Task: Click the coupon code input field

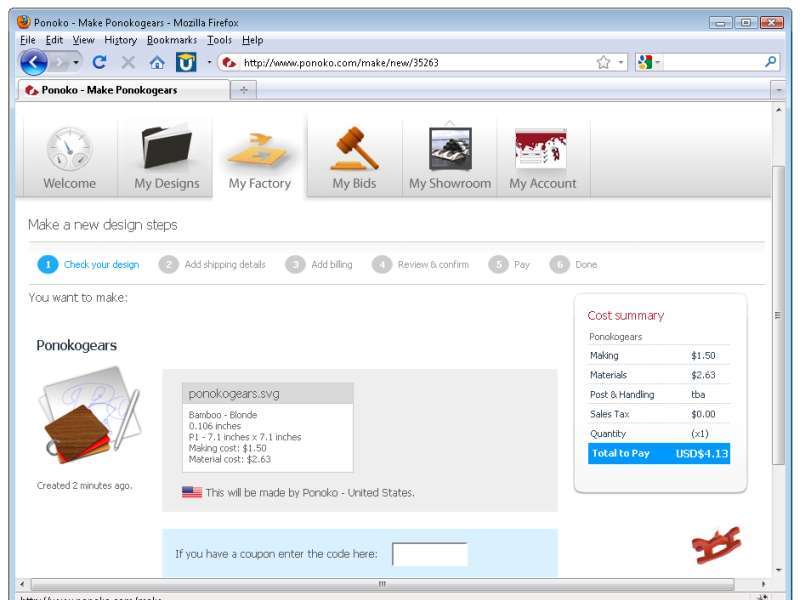Action: (x=430, y=554)
